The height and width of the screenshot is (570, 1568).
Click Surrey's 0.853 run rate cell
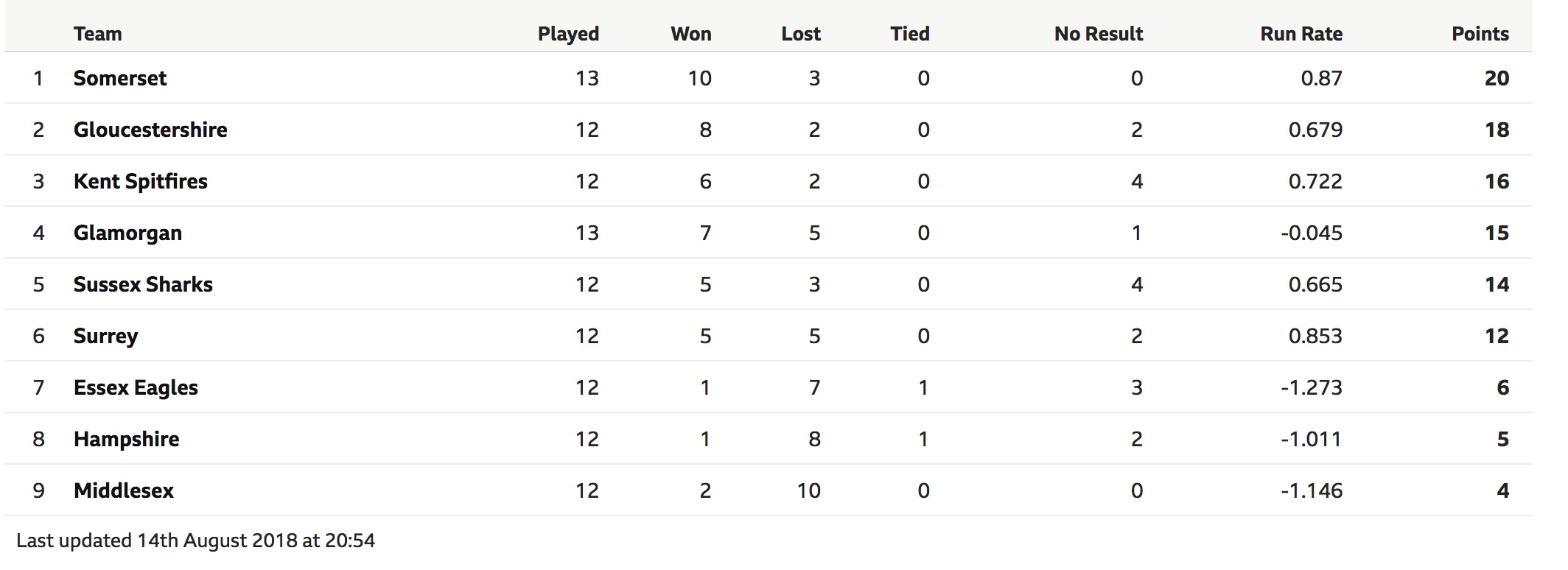[1315, 336]
